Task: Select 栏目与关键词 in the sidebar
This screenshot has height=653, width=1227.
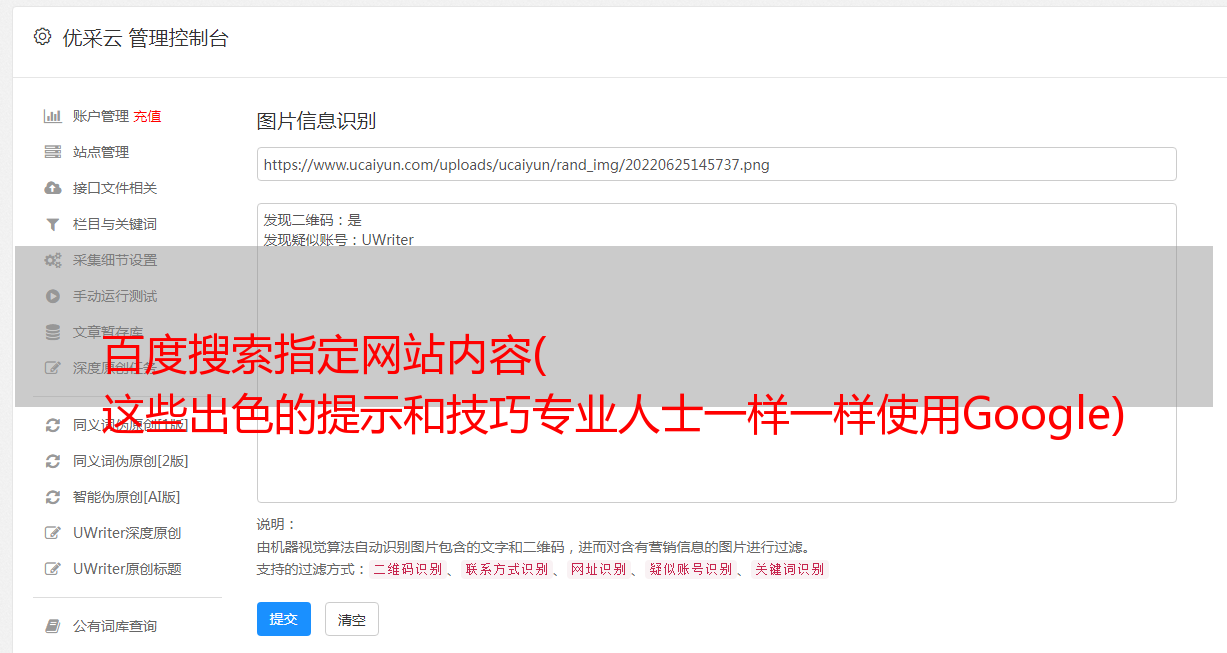Action: [x=115, y=224]
